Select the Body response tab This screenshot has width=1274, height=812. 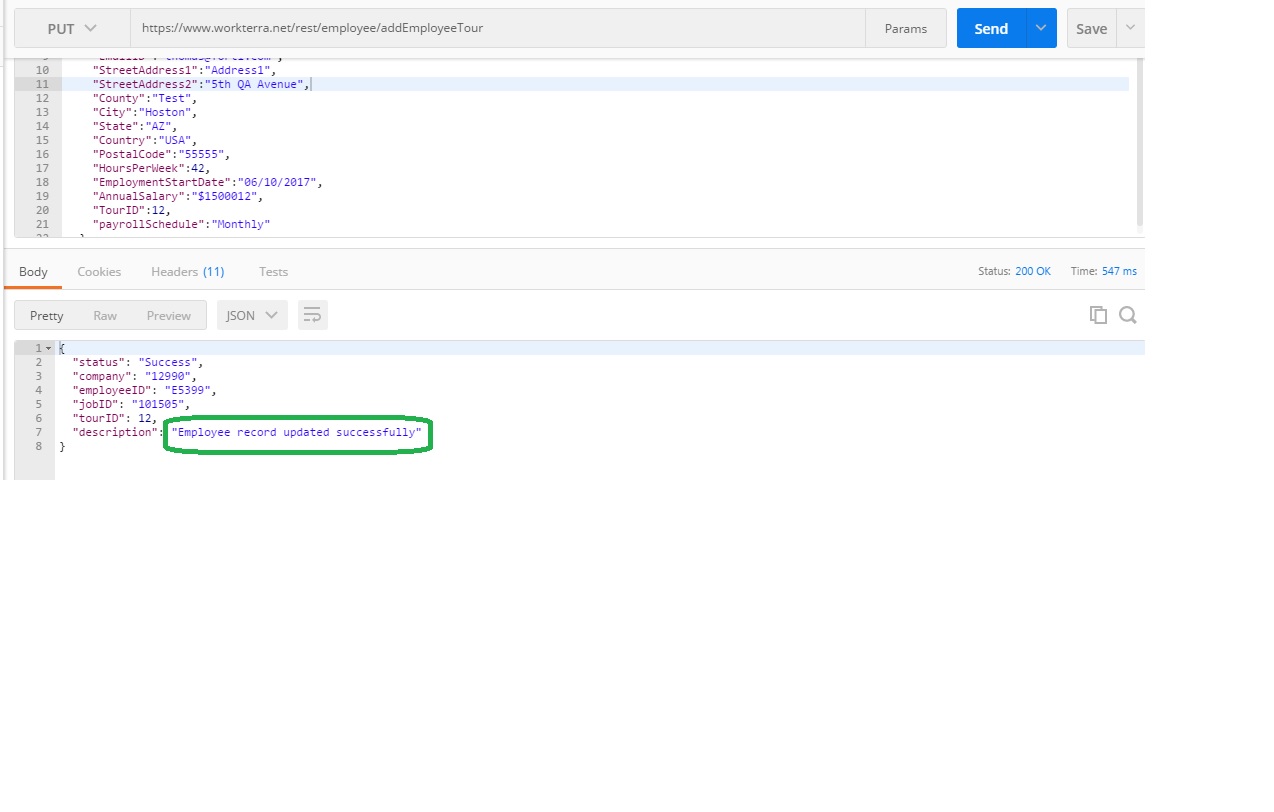click(x=33, y=272)
